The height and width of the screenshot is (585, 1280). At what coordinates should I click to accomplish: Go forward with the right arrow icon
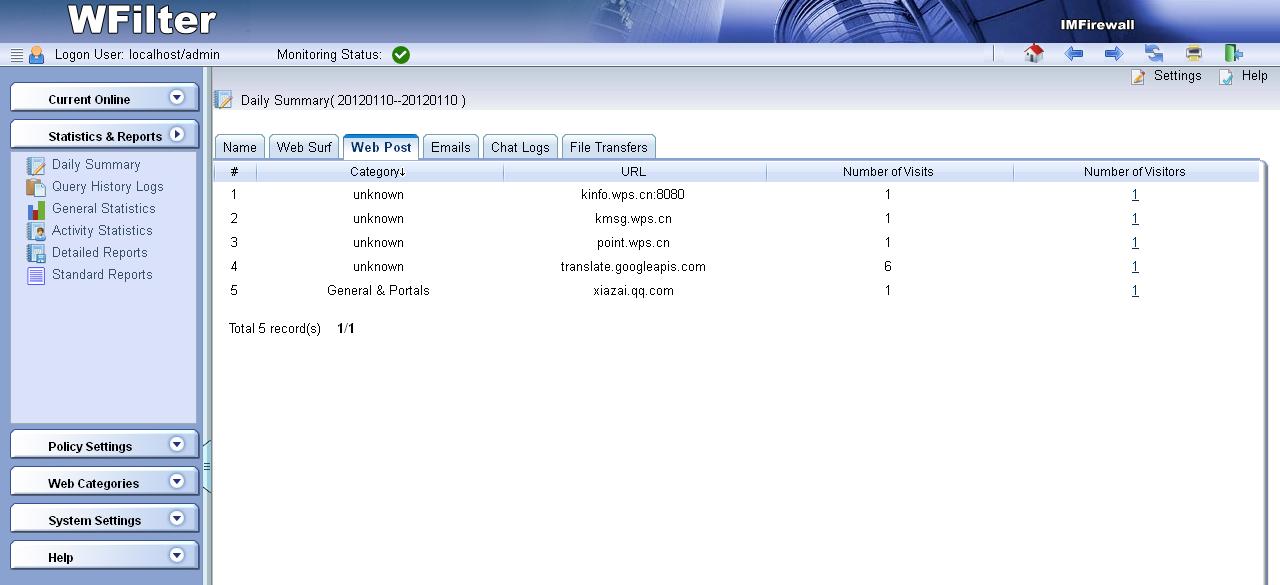point(1113,54)
